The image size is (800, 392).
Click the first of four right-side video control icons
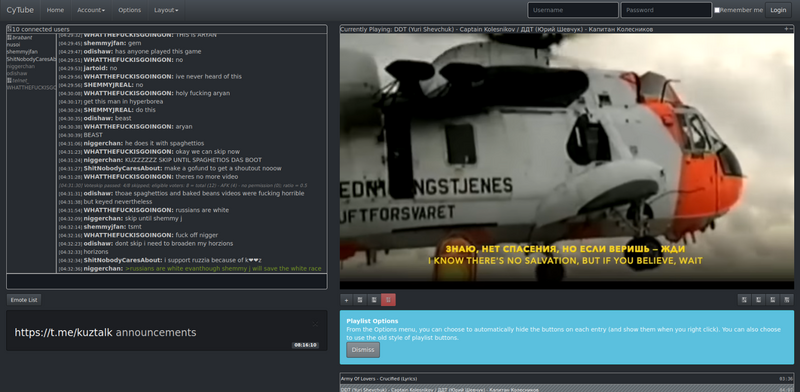click(744, 300)
